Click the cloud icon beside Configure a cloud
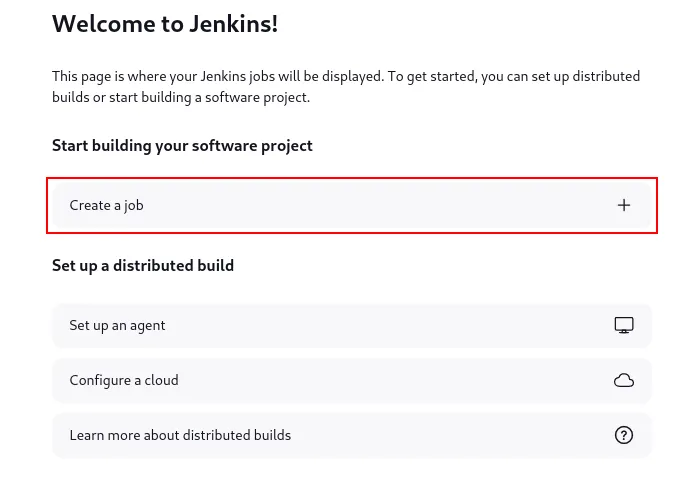The image size is (690, 478). [624, 380]
